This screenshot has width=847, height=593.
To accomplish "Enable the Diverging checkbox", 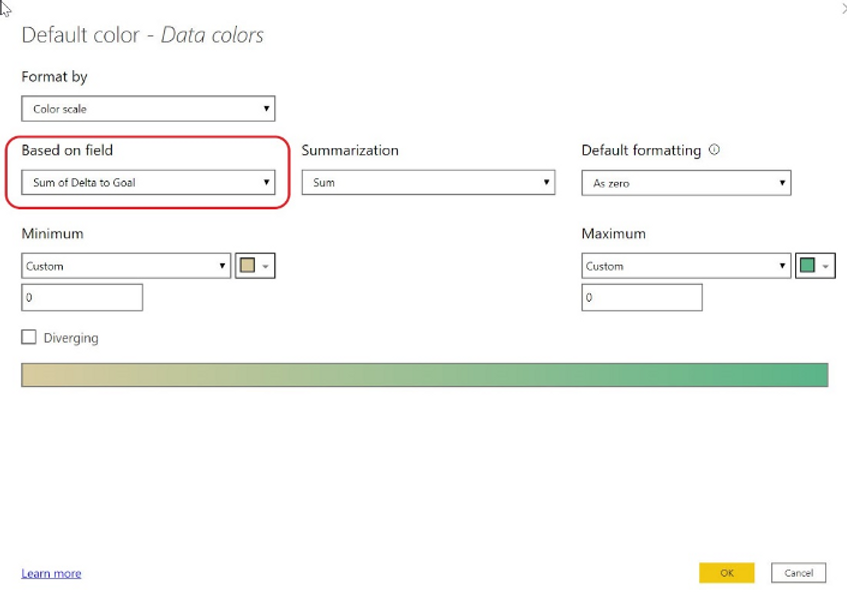I will point(31,338).
